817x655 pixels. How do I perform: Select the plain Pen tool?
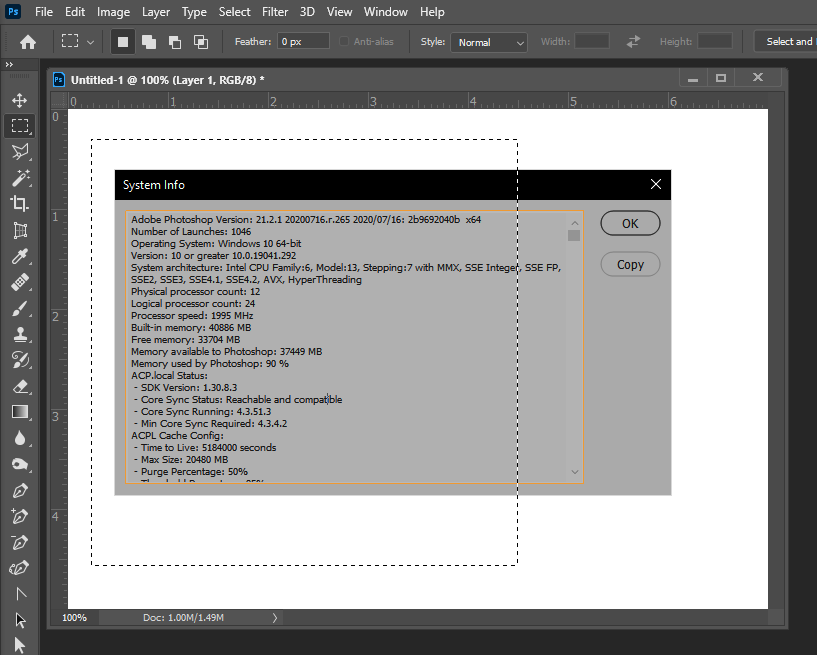tap(20, 490)
